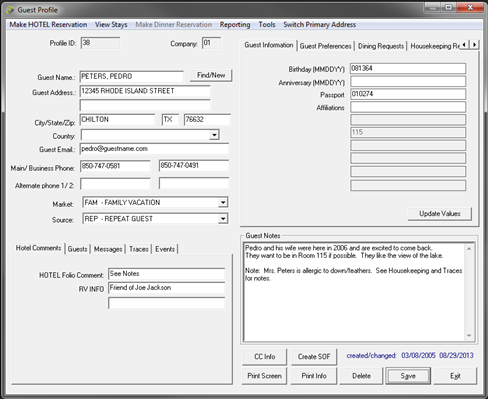Viewport: 488px width, 399px height.
Task: Click the Guest Name field
Action: pos(132,76)
